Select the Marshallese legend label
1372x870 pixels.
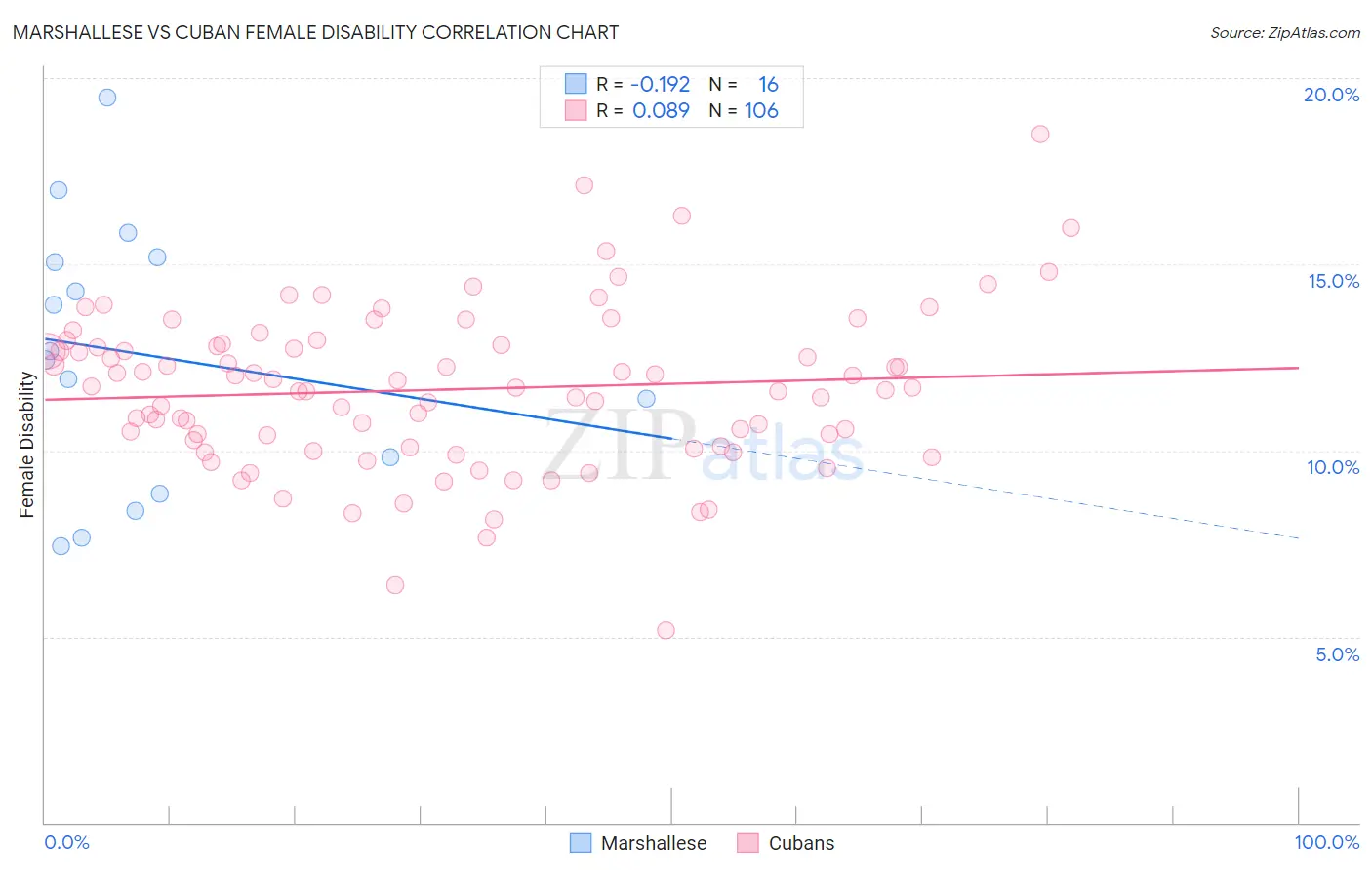(x=654, y=843)
